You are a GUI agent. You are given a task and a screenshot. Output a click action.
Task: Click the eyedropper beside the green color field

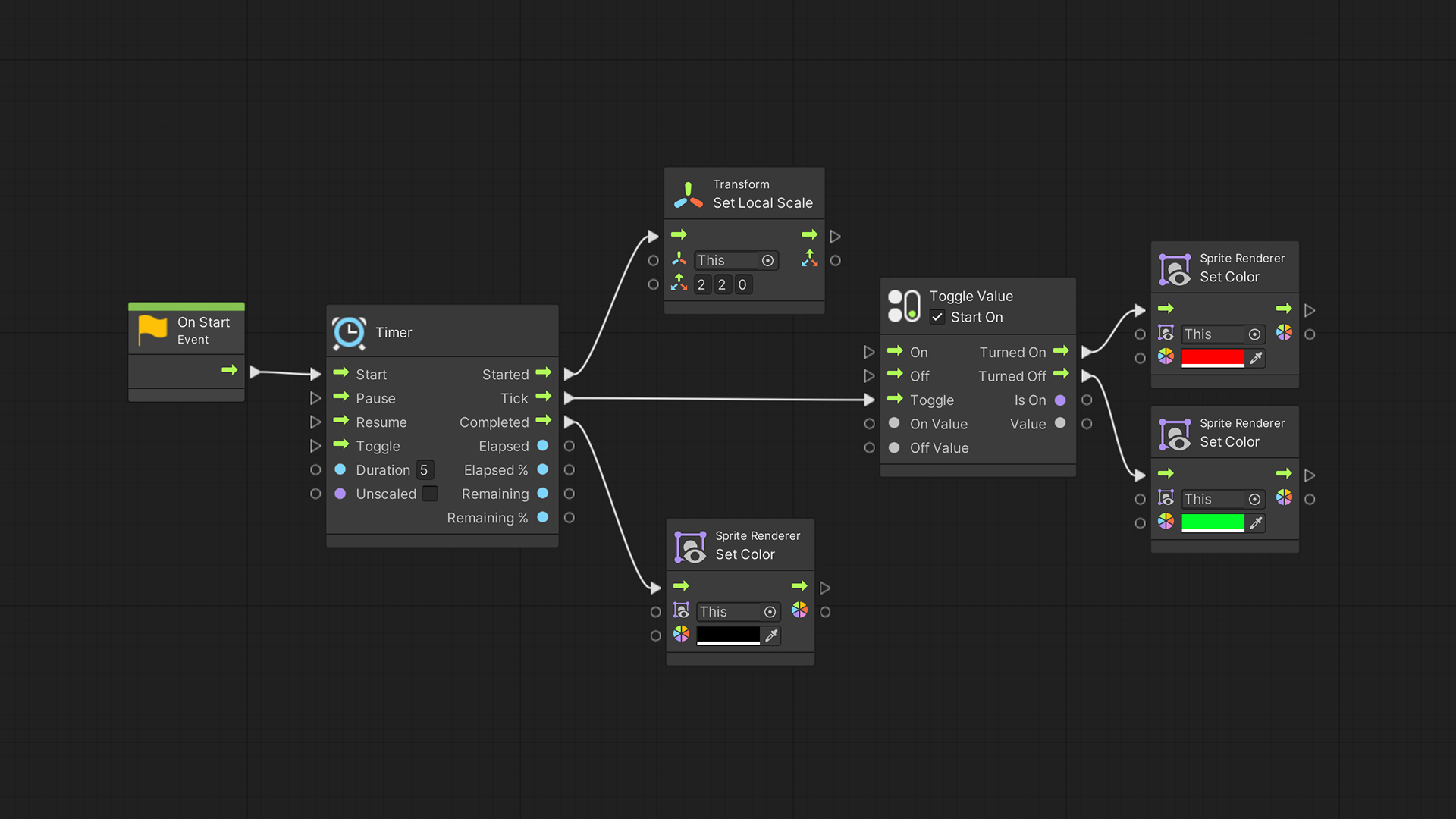pos(1257,522)
